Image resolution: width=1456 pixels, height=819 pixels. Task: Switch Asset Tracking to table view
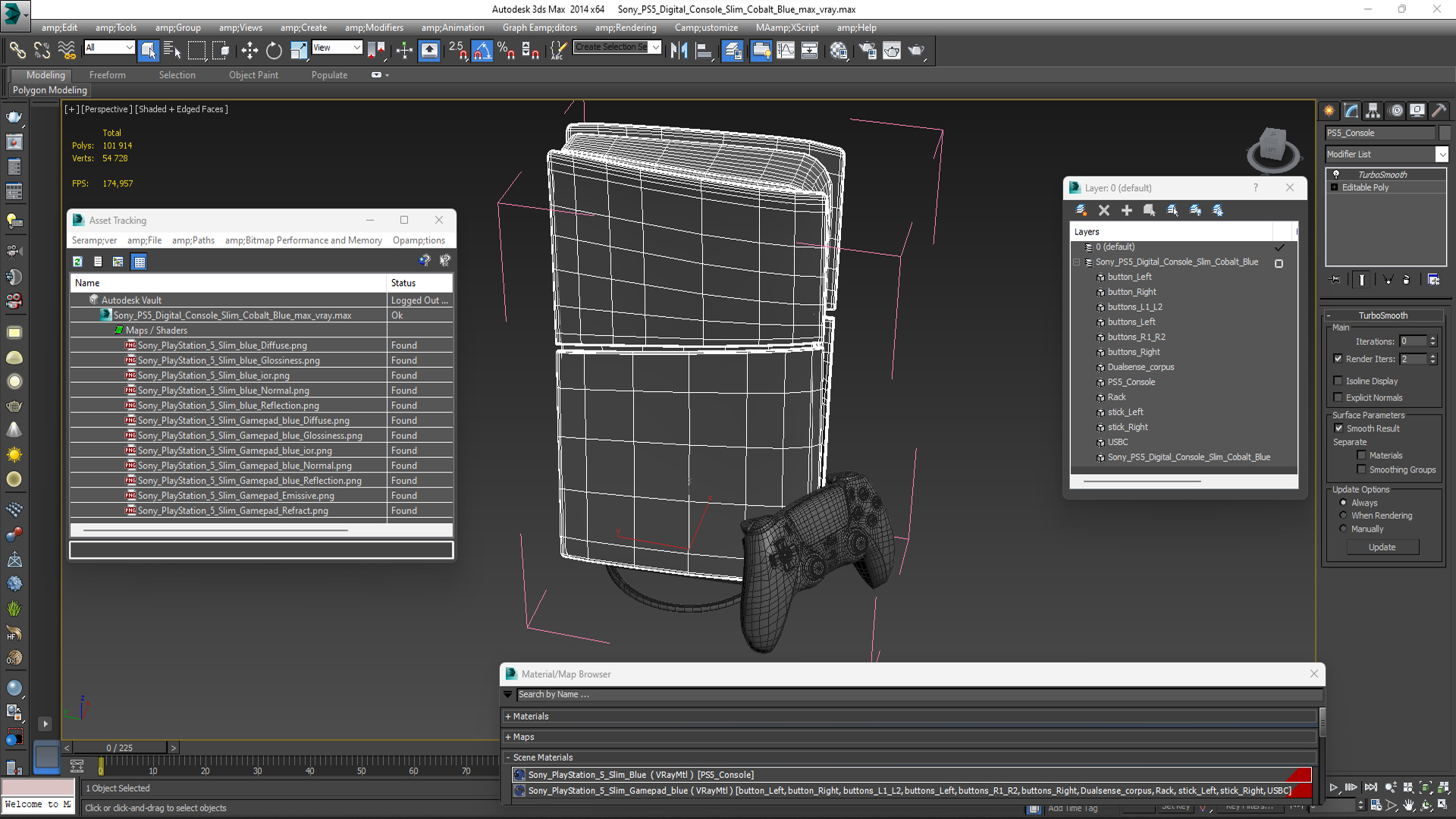[139, 262]
